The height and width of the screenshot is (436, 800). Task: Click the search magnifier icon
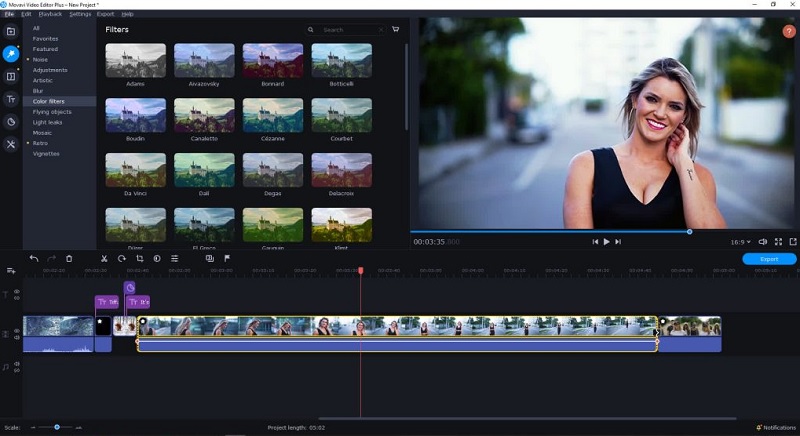[310, 30]
